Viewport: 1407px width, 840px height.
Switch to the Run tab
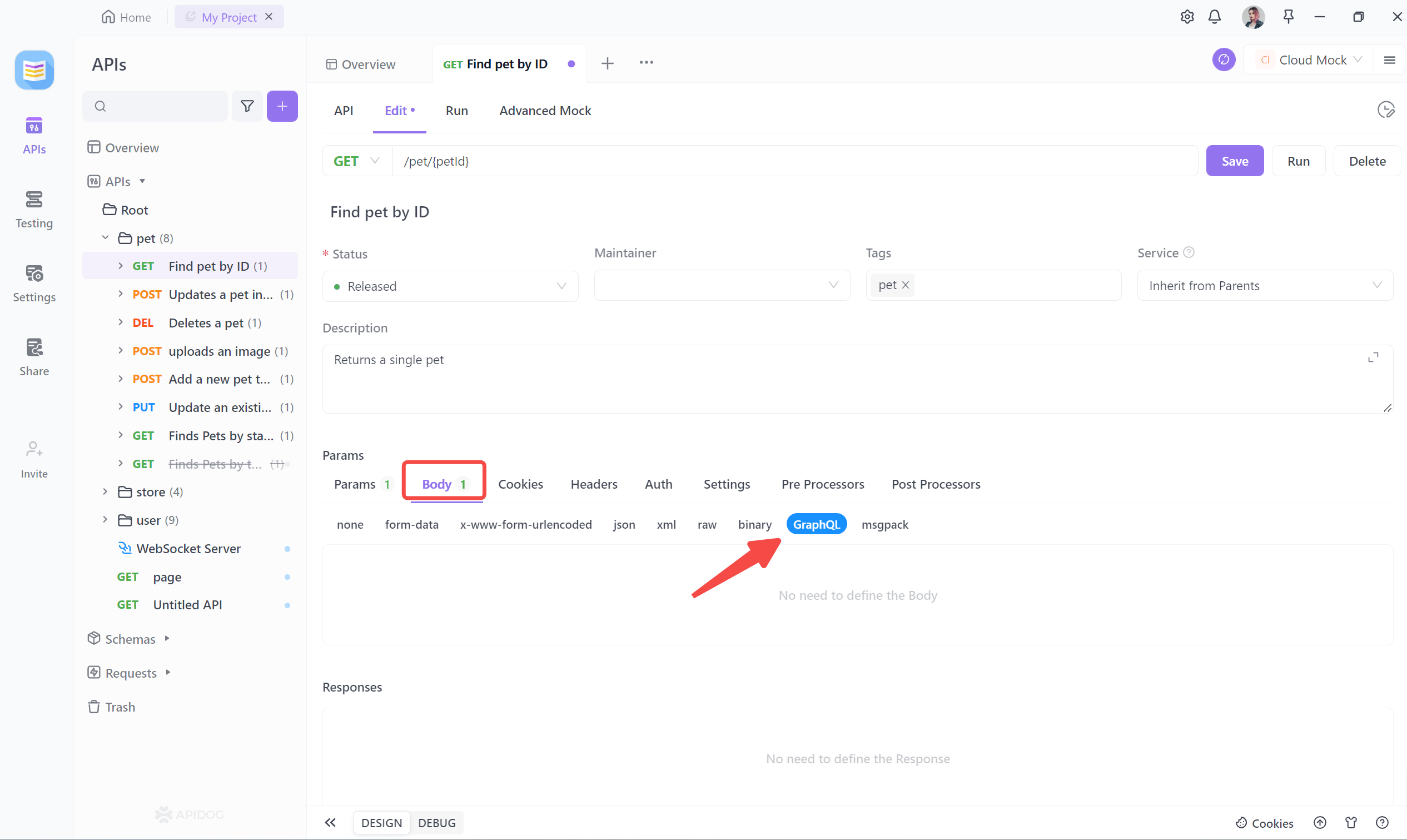click(455, 110)
